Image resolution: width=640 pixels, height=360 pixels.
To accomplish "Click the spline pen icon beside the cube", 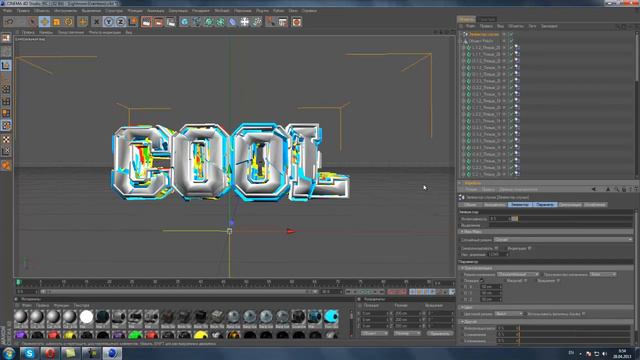I will tap(196, 22).
